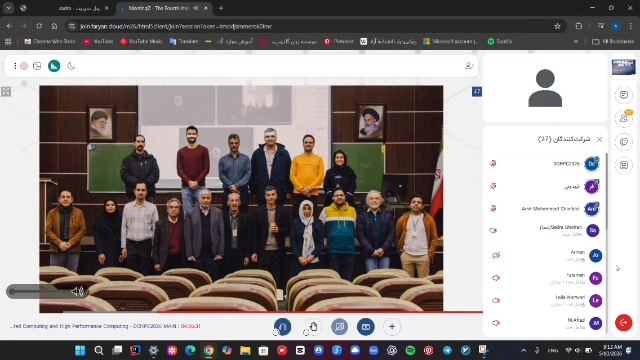Open the shared notes icon in right sidebar
640x360 pixels.
(624, 165)
